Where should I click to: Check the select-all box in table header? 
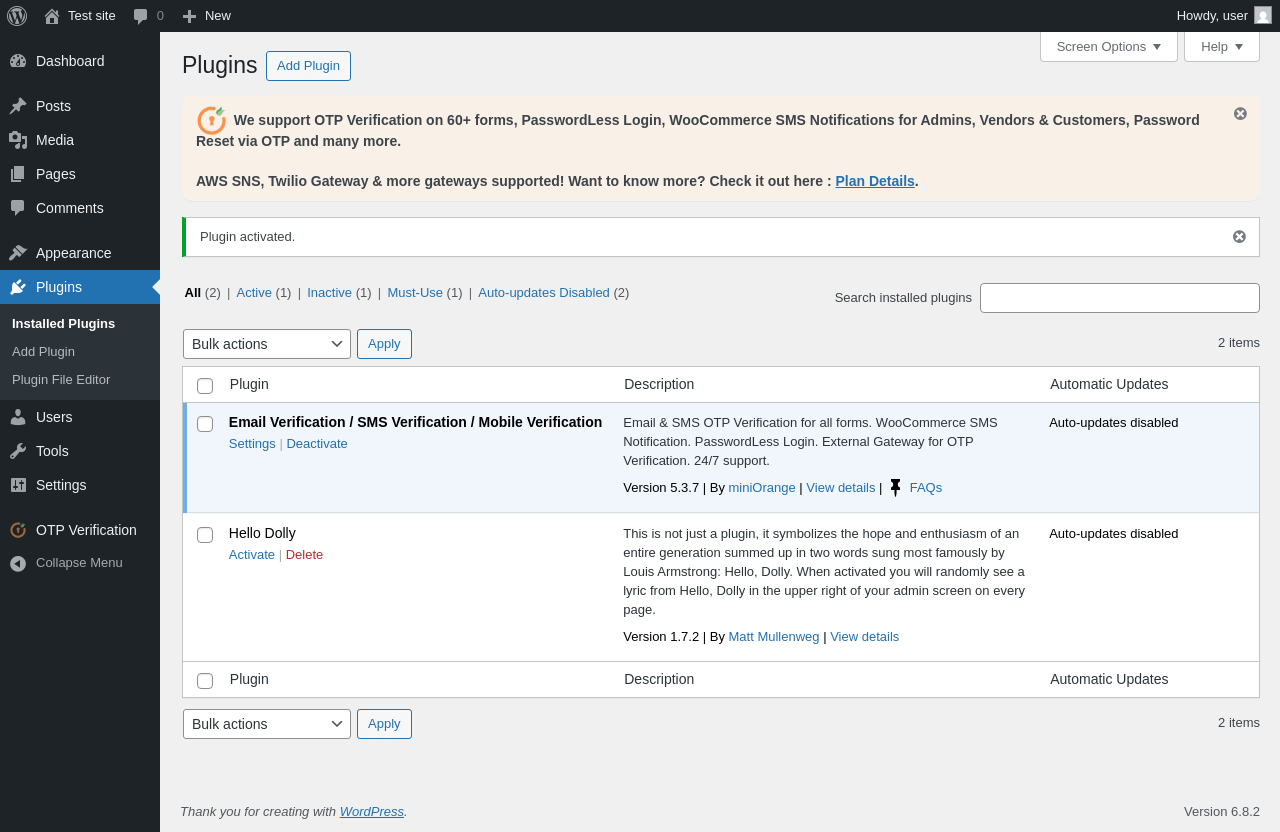click(x=205, y=386)
